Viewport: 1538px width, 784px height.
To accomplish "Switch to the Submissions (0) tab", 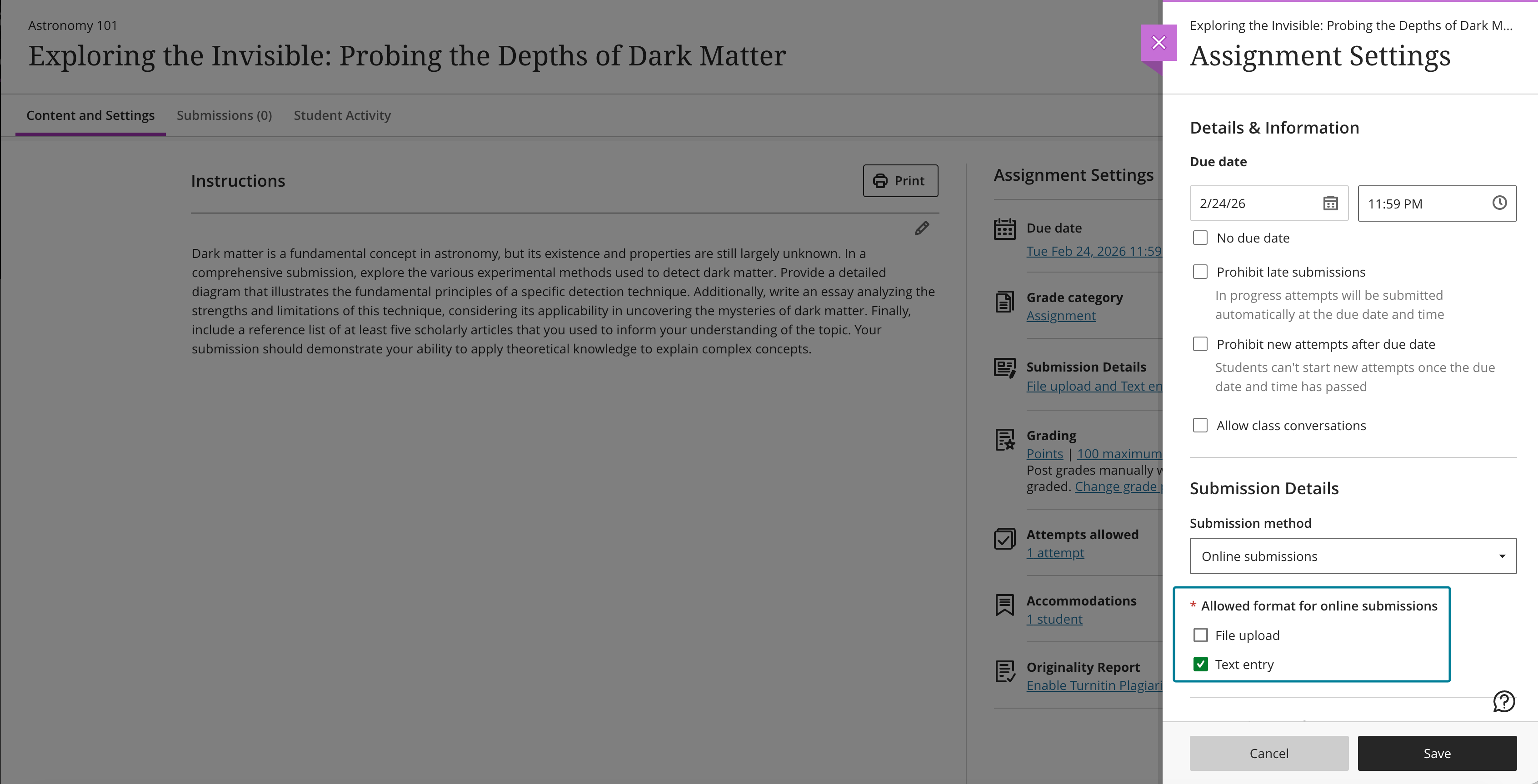I will (224, 115).
